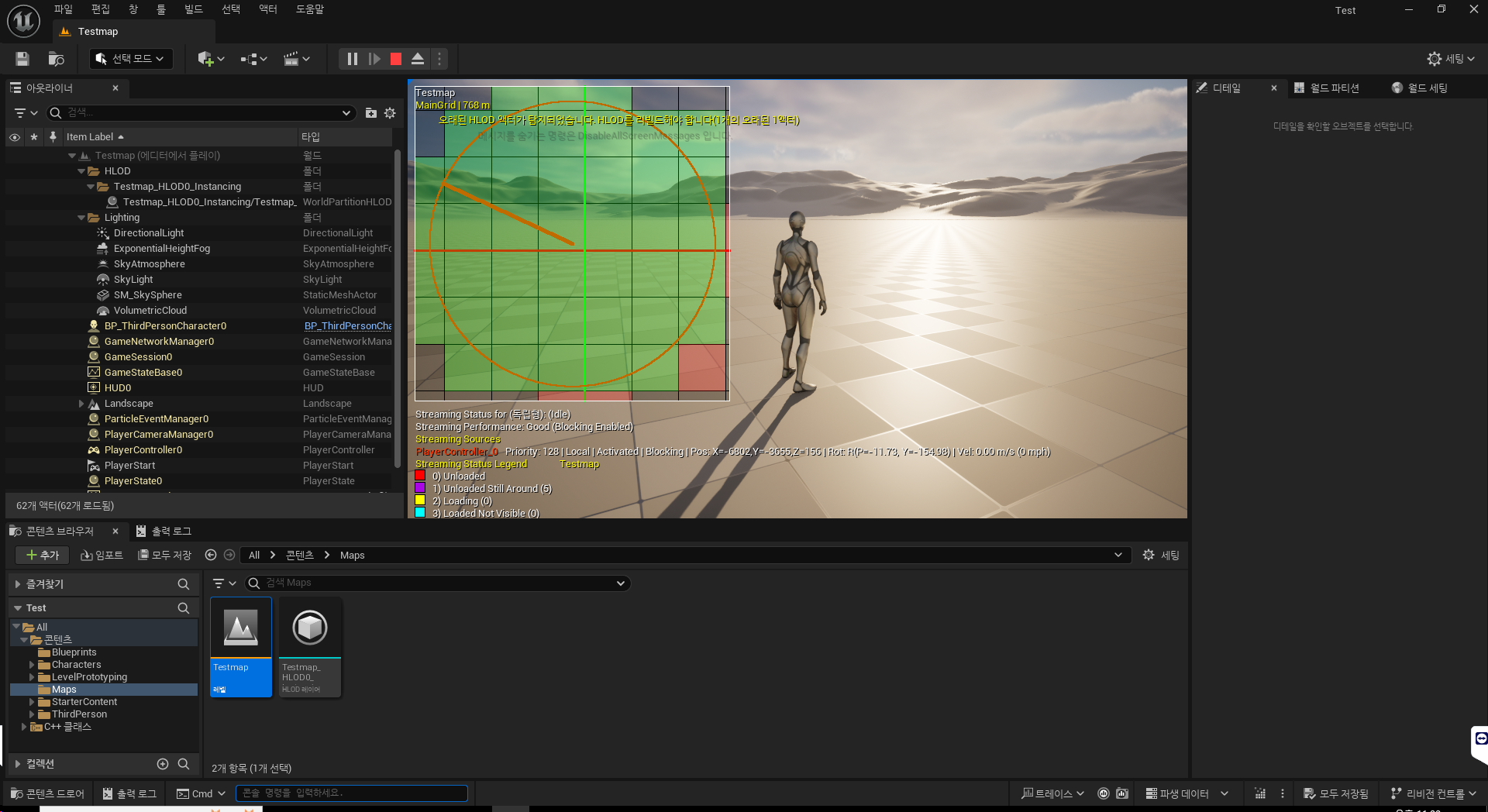This screenshot has height=812, width=1488.
Task: Open the add actor quick menu
Action: 211,59
